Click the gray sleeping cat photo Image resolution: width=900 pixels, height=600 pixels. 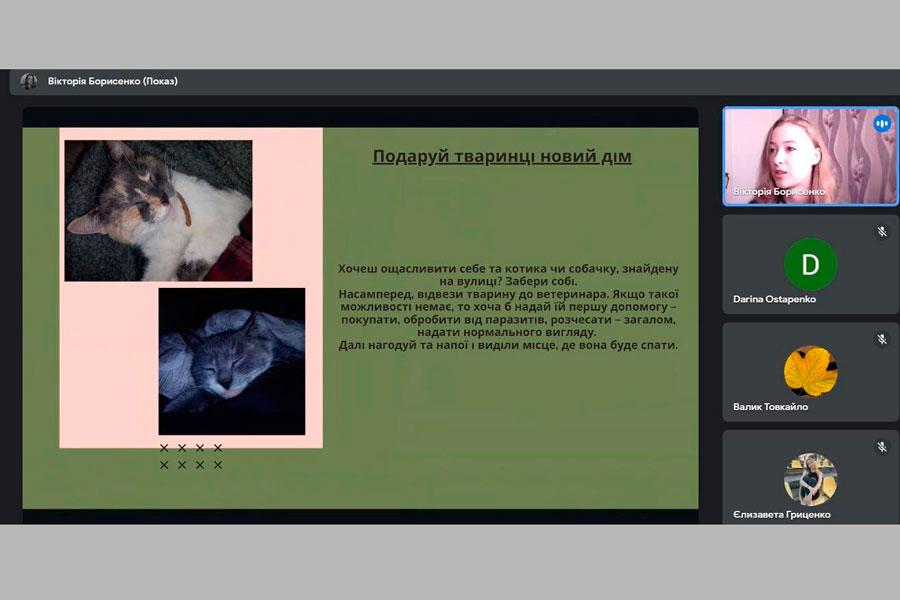tap(231, 361)
